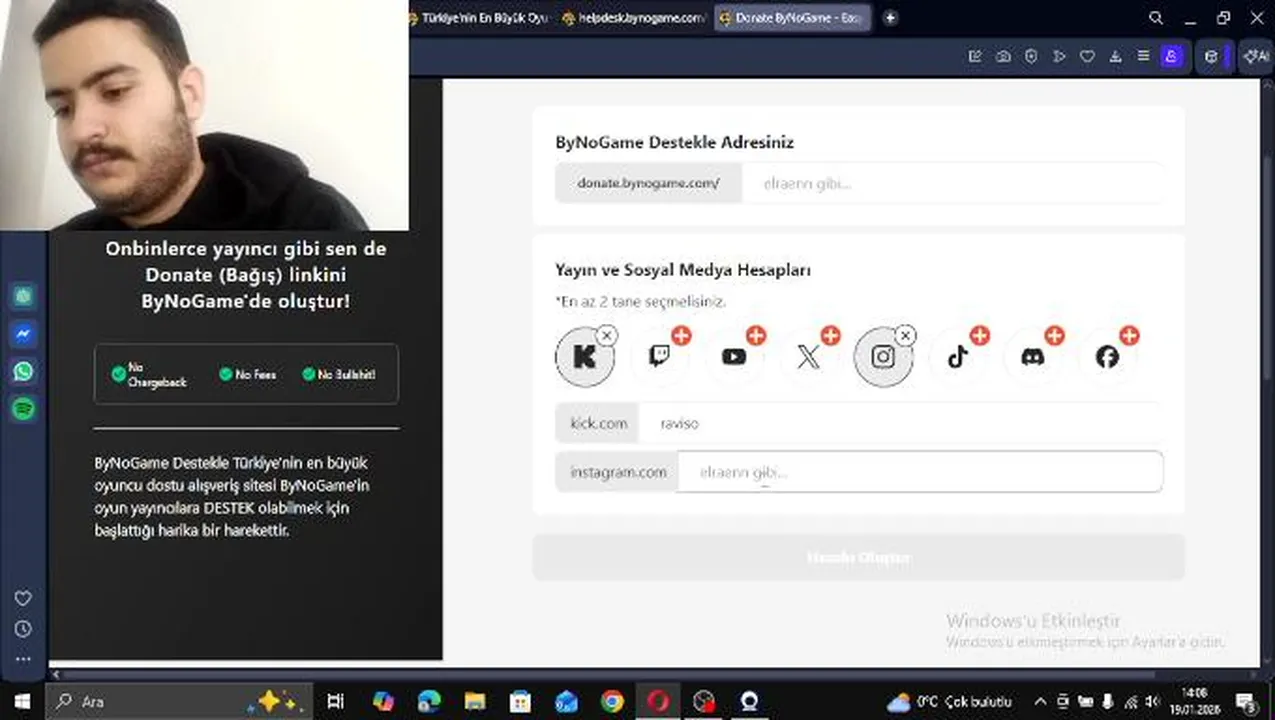
Task: Add page to bookmarks heart icon
Action: 1087,57
